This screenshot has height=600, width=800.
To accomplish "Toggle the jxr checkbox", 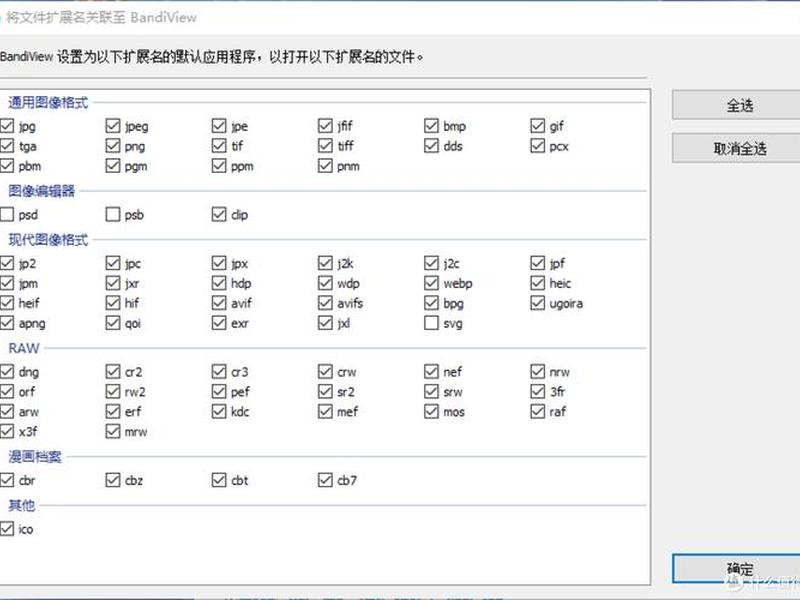I will tap(113, 283).
